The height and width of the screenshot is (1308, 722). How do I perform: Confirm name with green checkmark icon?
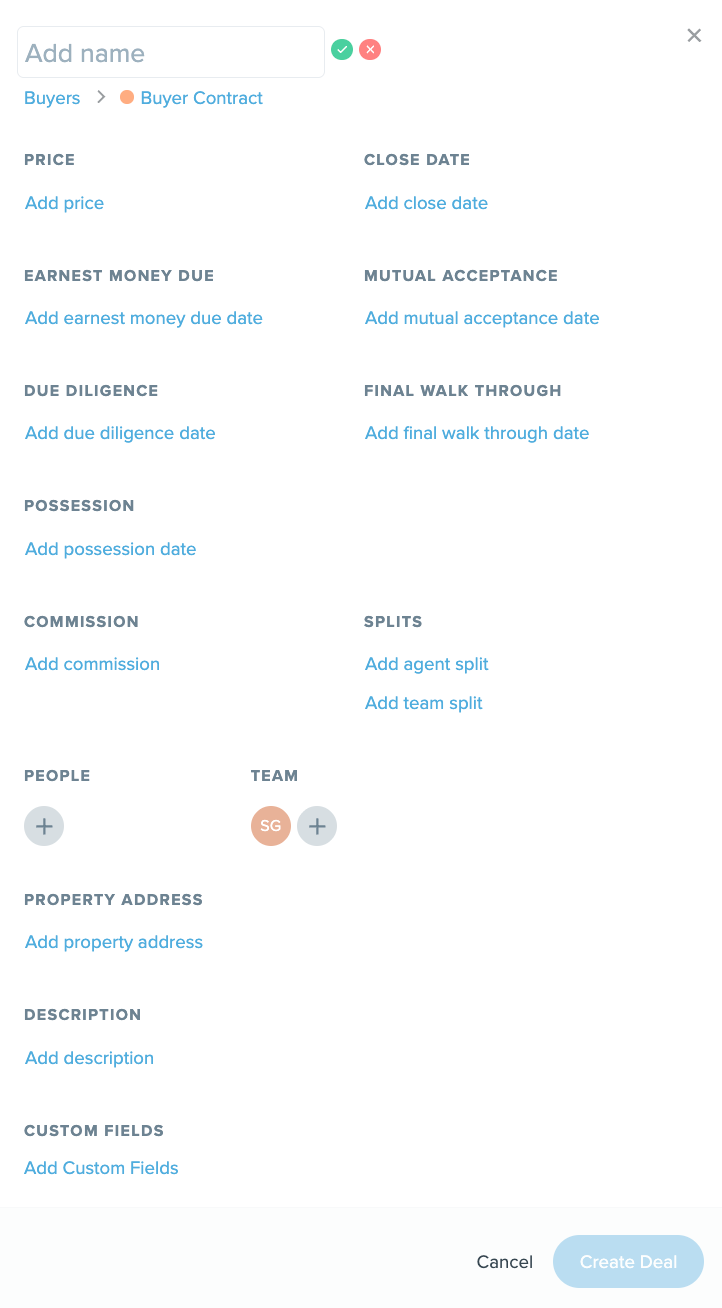(x=342, y=49)
